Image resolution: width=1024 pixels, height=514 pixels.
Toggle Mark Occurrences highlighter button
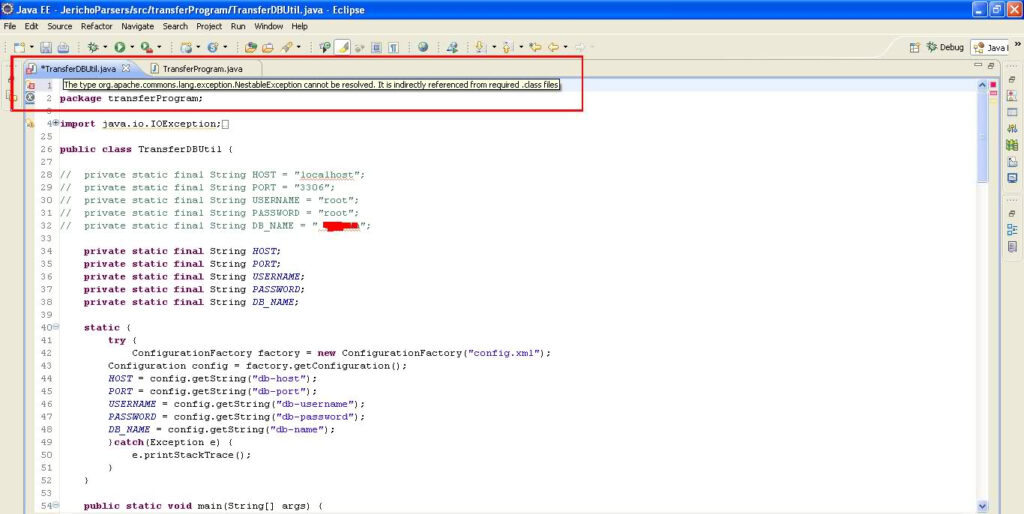pyautogui.click(x=343, y=47)
